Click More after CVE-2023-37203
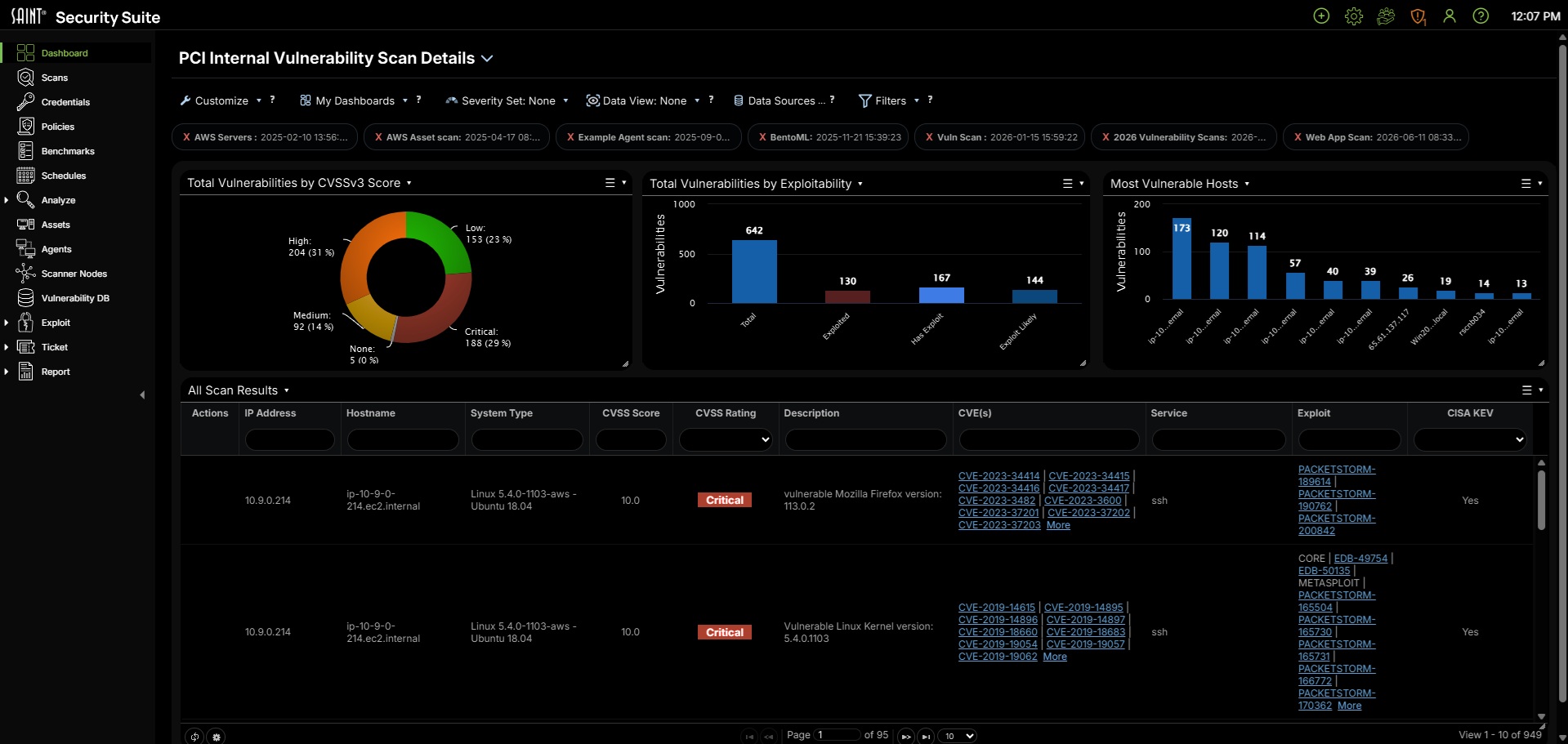 click(x=1058, y=525)
